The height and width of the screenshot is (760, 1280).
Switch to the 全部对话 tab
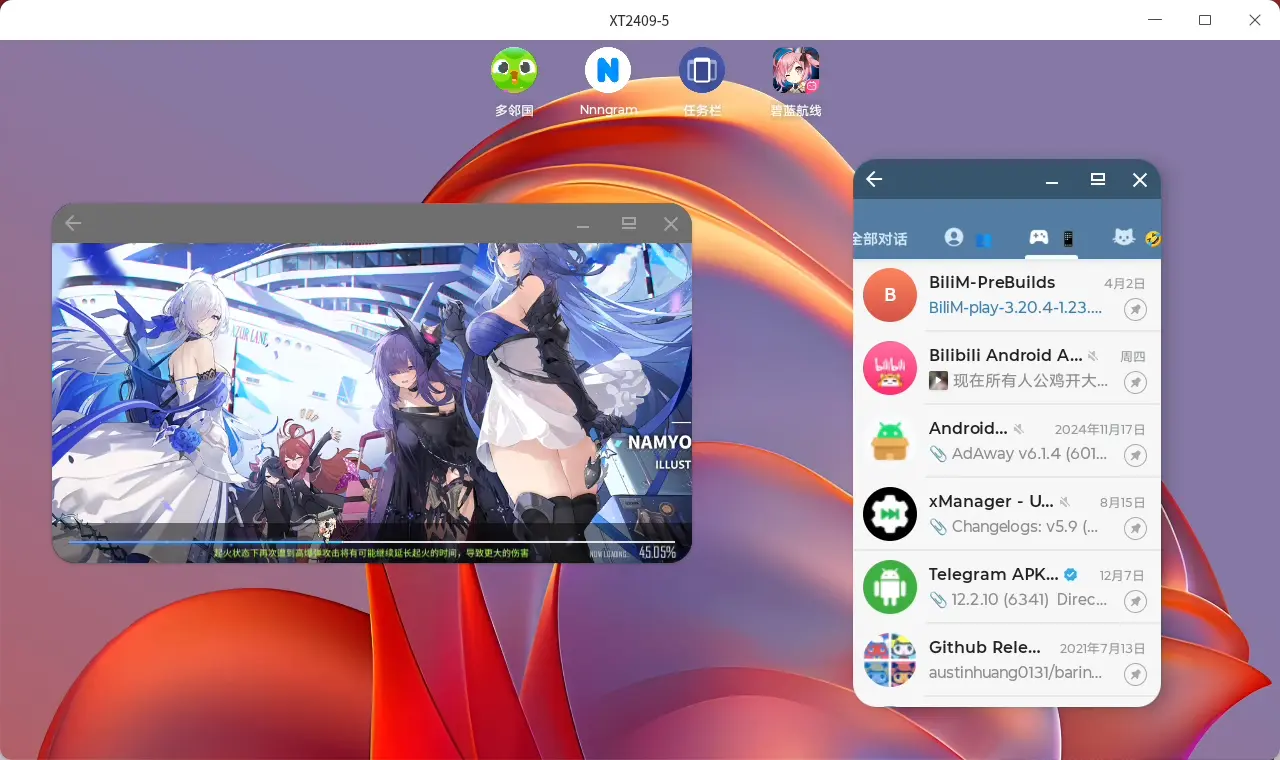[x=880, y=239]
